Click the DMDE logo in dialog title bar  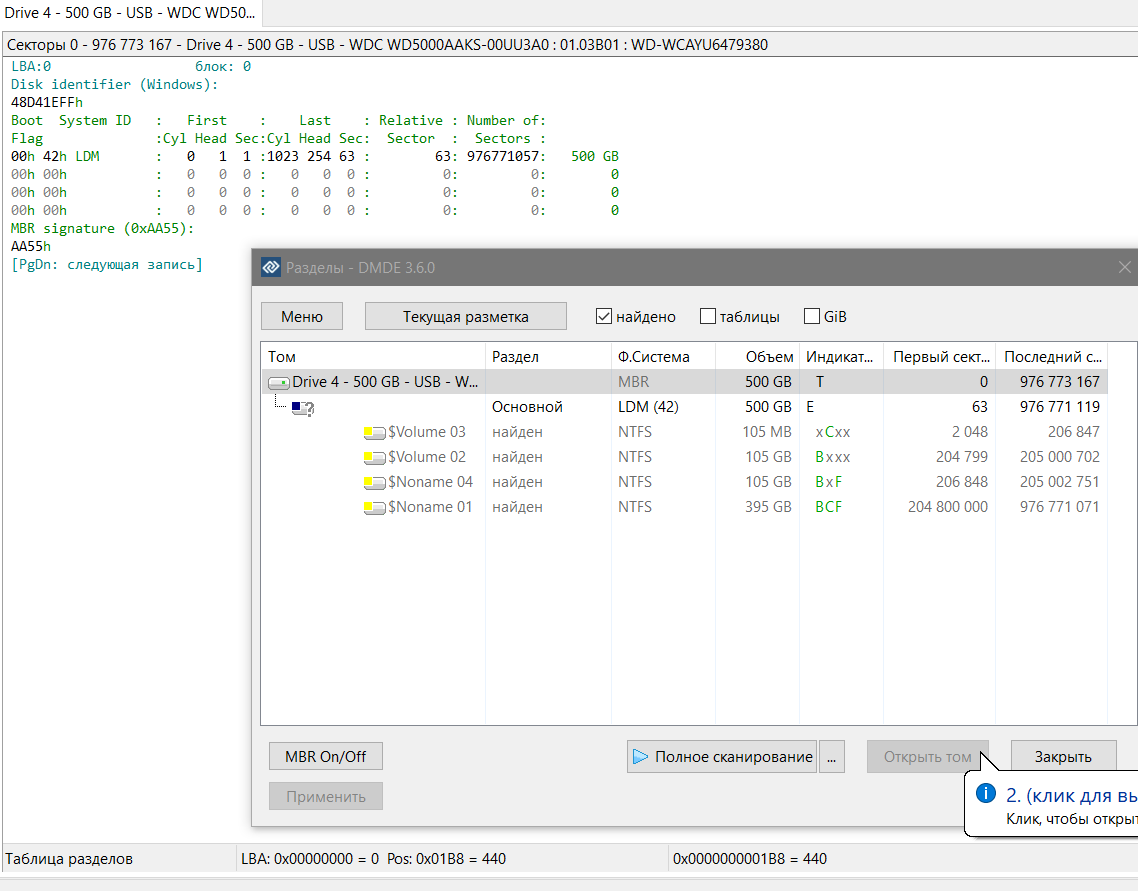click(x=271, y=268)
